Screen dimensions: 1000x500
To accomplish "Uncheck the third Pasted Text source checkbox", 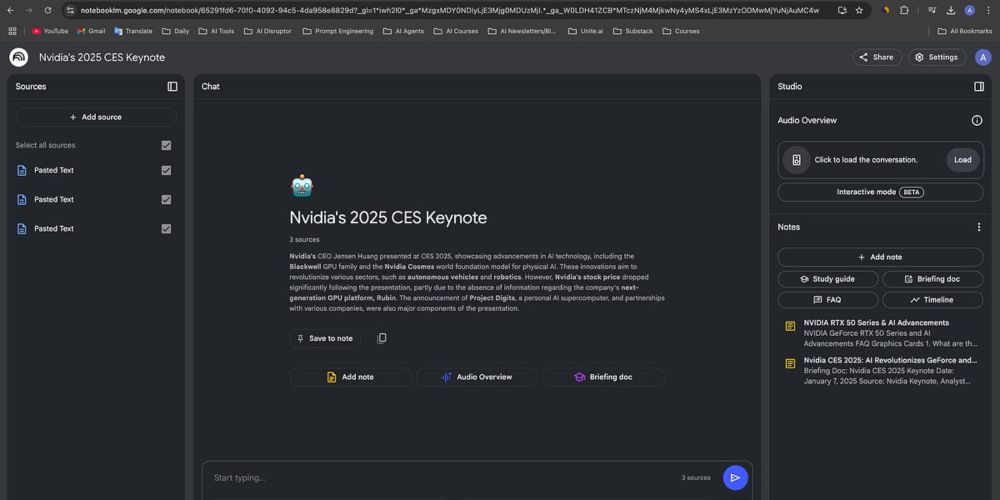I will pyautogui.click(x=166, y=228).
